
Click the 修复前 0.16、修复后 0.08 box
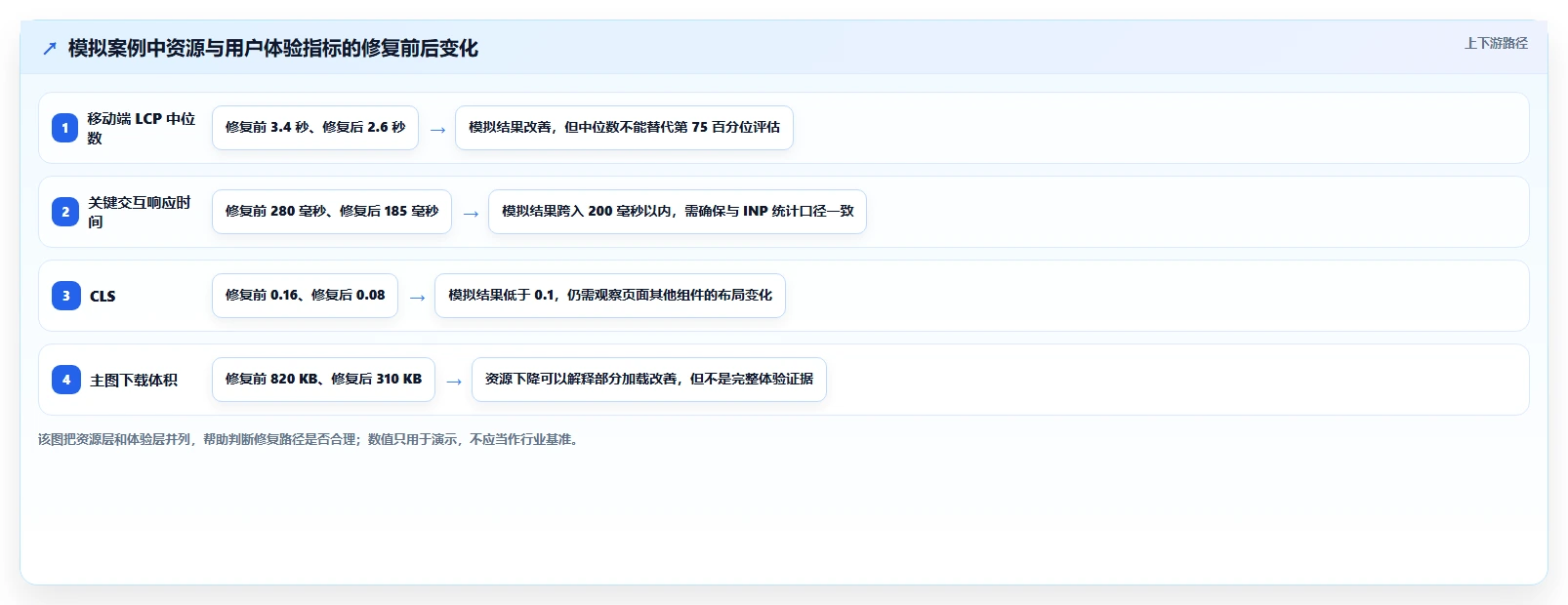click(305, 296)
